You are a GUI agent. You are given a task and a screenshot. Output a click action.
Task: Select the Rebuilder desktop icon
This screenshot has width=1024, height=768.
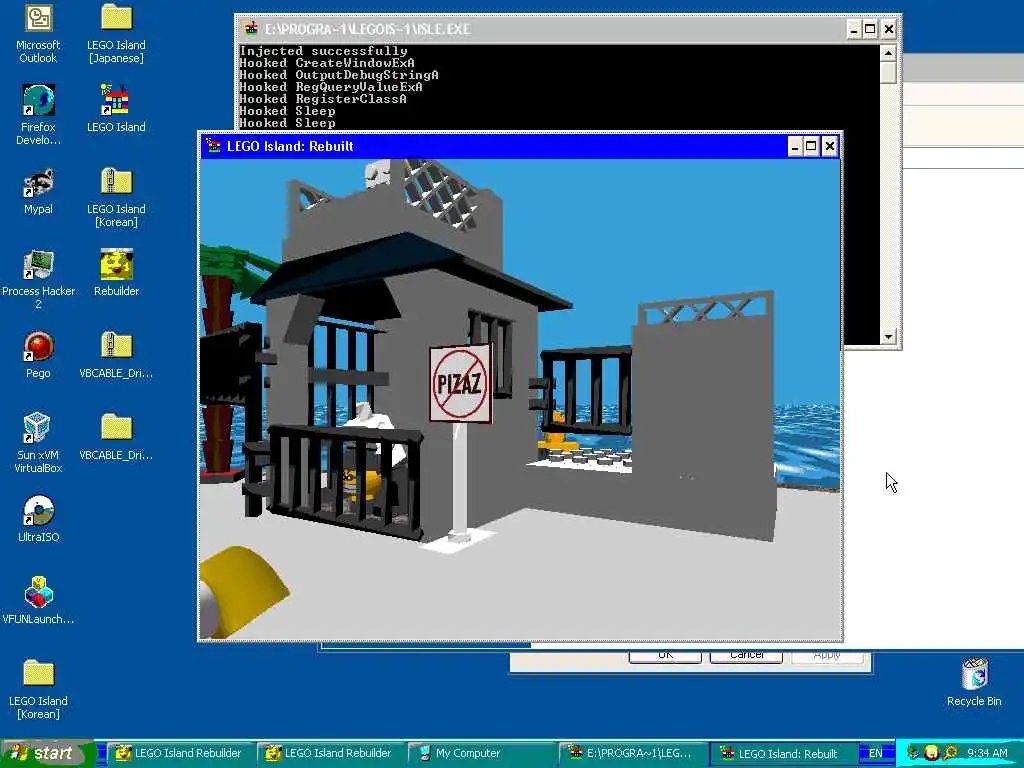[116, 272]
